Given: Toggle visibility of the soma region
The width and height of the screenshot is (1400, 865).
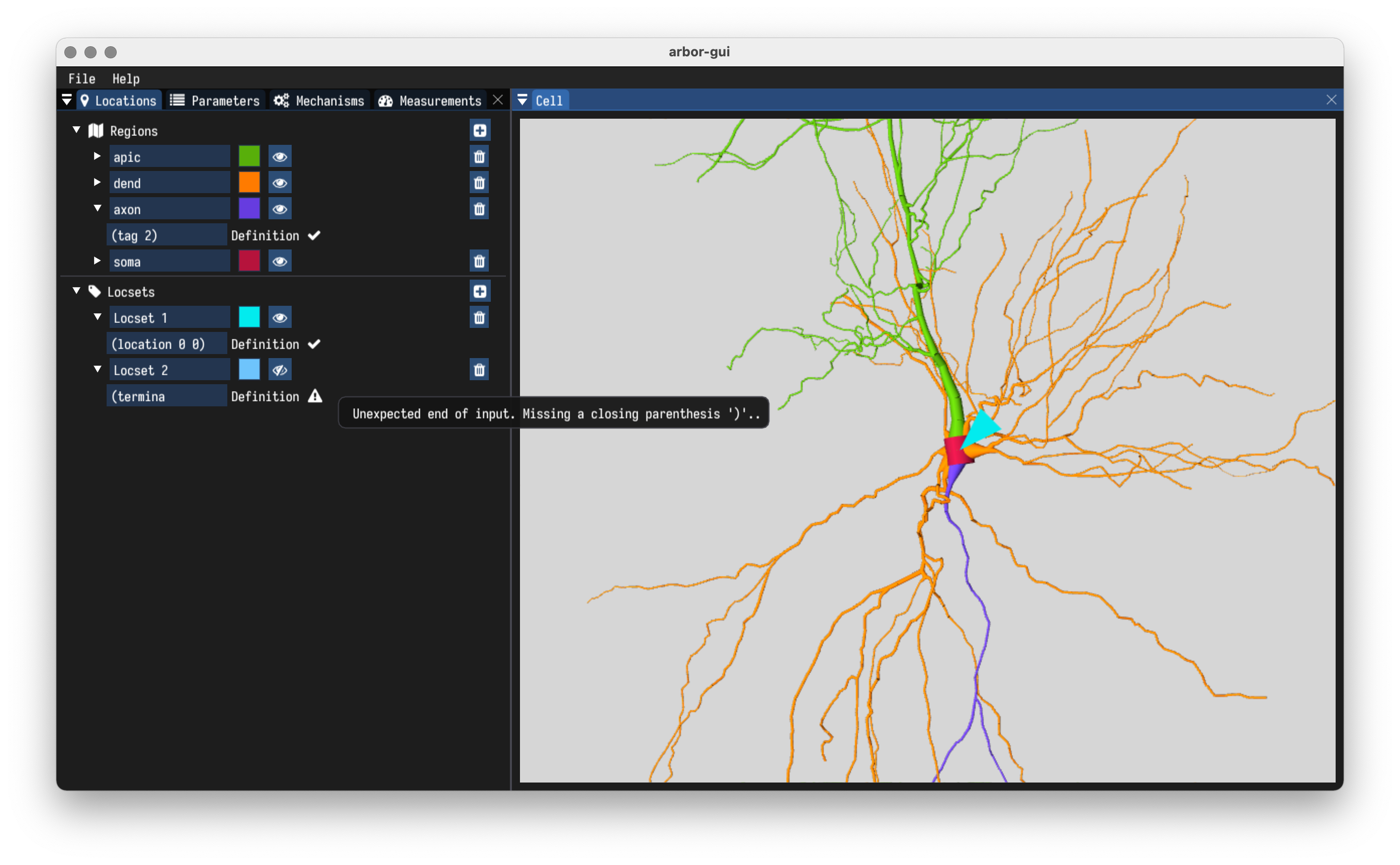Looking at the screenshot, I should 280,262.
